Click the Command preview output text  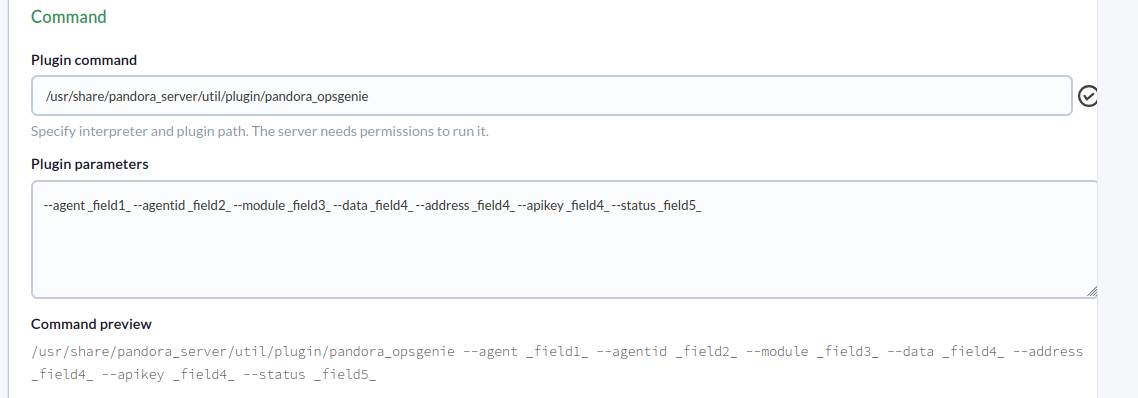557,363
